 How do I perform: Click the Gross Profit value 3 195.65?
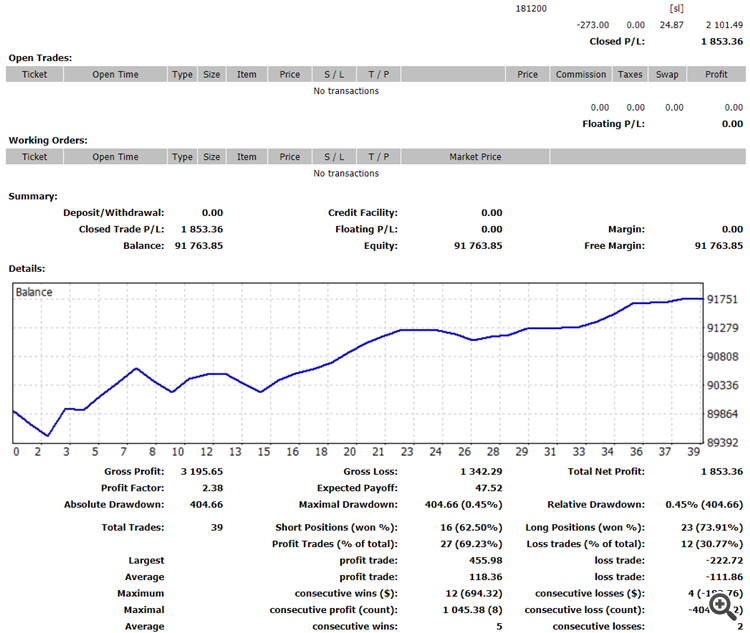click(202, 472)
